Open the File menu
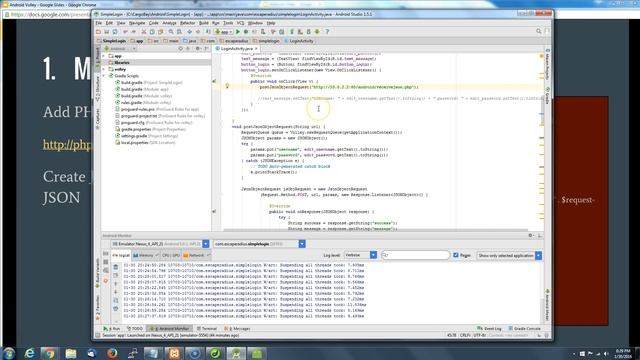 [x=99, y=23]
